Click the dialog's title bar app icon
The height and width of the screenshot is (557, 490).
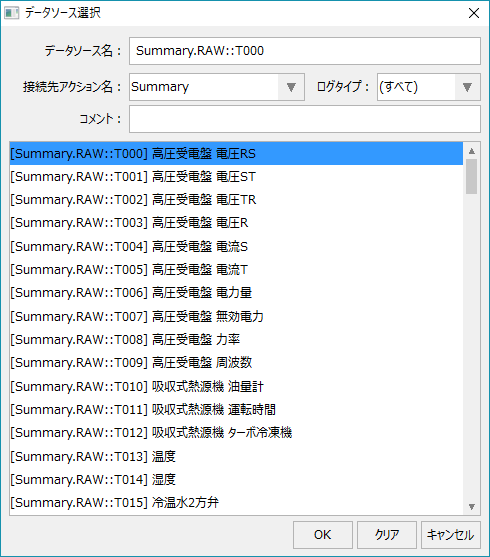(11, 13)
